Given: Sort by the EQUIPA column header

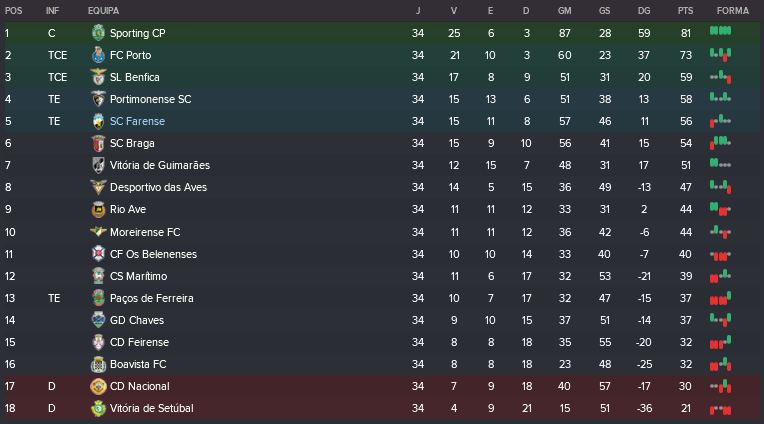Looking at the screenshot, I should (x=103, y=10).
